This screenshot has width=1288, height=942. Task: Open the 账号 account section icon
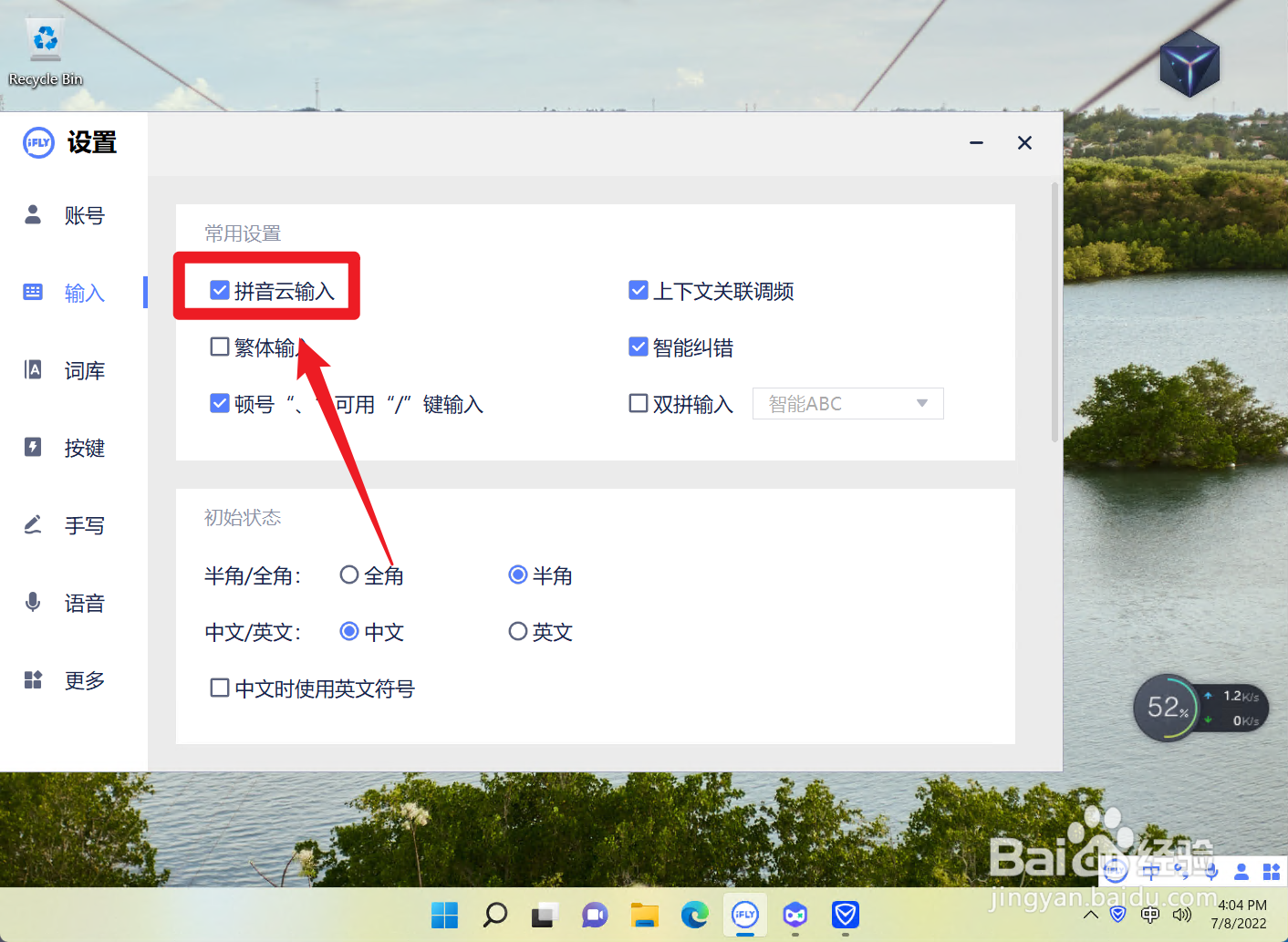coord(33,214)
